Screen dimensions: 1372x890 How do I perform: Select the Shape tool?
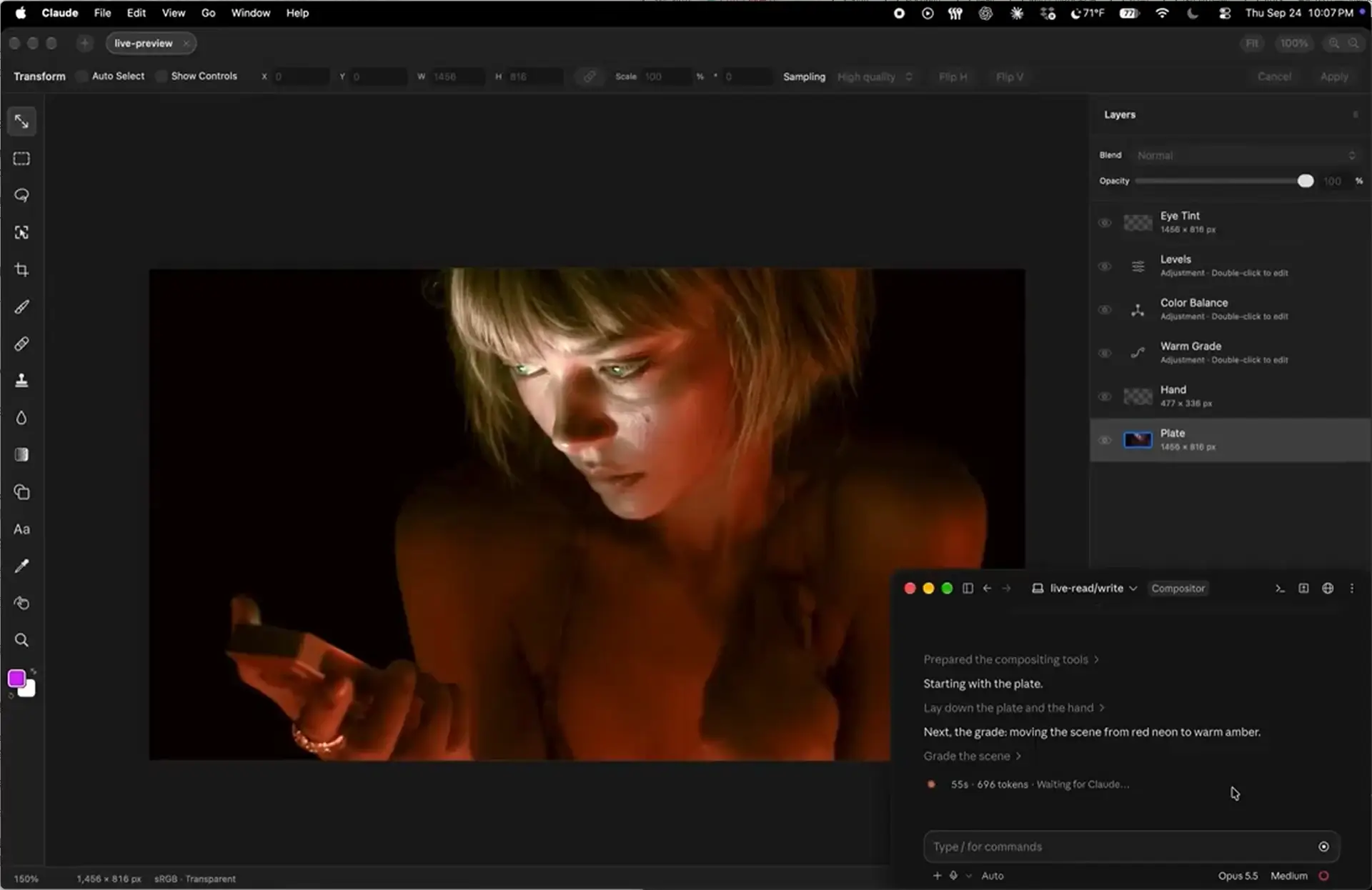tap(21, 492)
